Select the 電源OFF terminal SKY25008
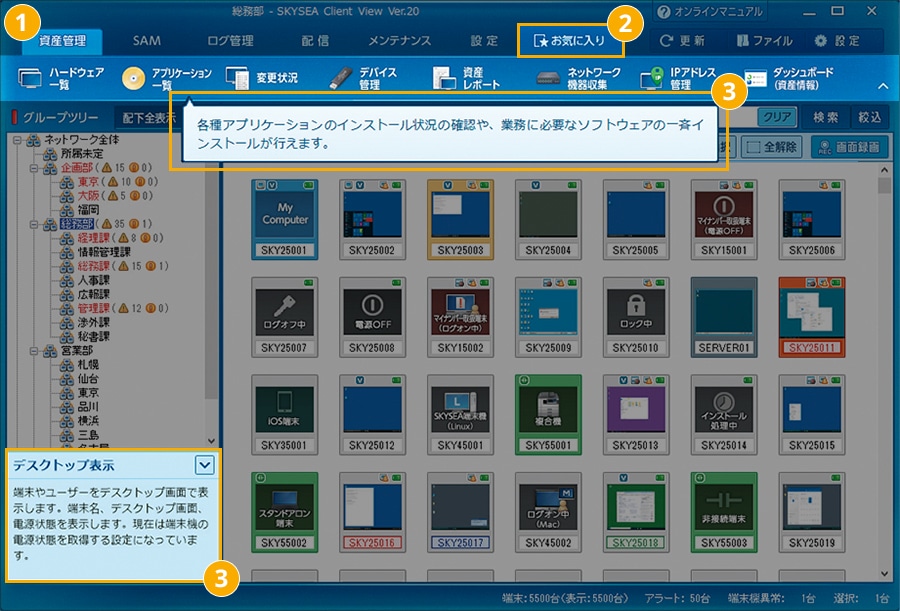 pos(373,317)
